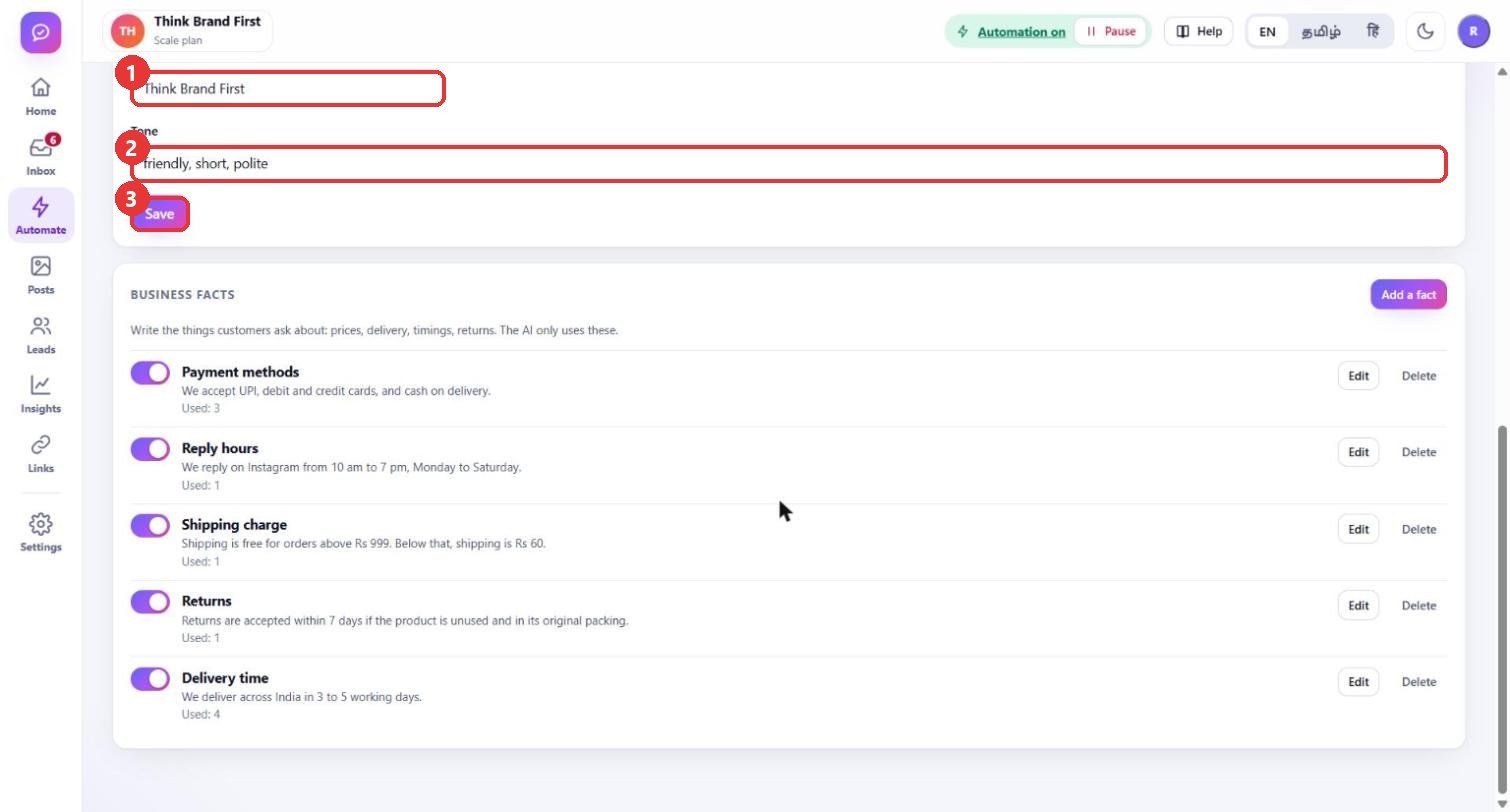This screenshot has width=1510, height=812.
Task: Switch language to Hindi
Action: point(1373,31)
